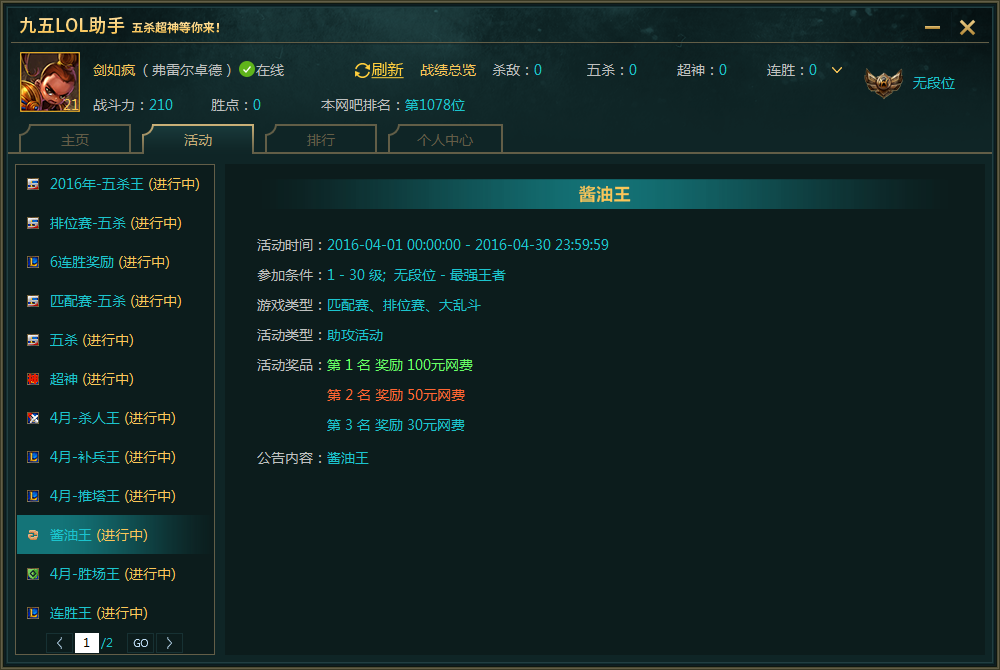The height and width of the screenshot is (670, 1000).
Task: Click the icon next to 2016年-五杀王
Action: point(33,185)
